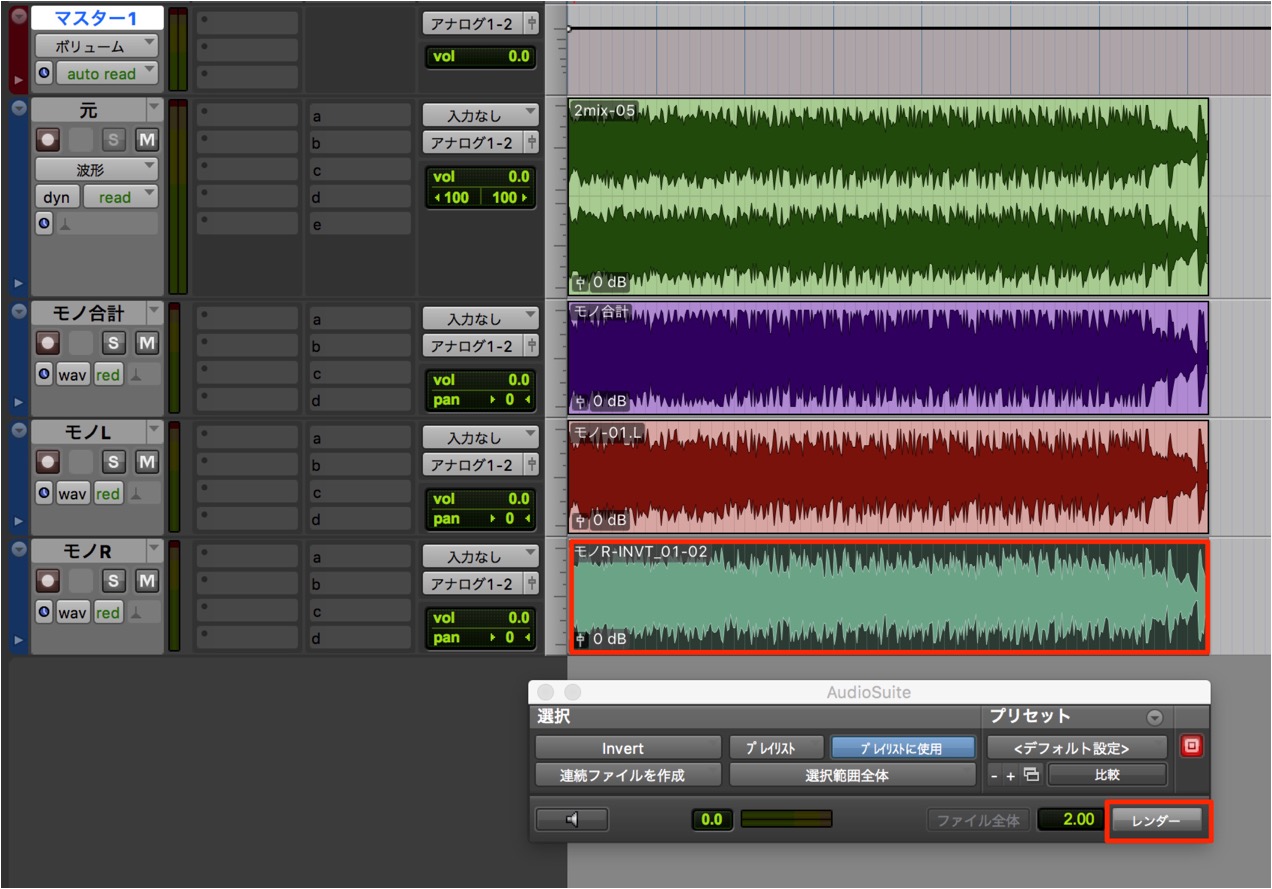Solo the 元 track
Image resolution: width=1272 pixels, height=889 pixels.
[x=113, y=139]
